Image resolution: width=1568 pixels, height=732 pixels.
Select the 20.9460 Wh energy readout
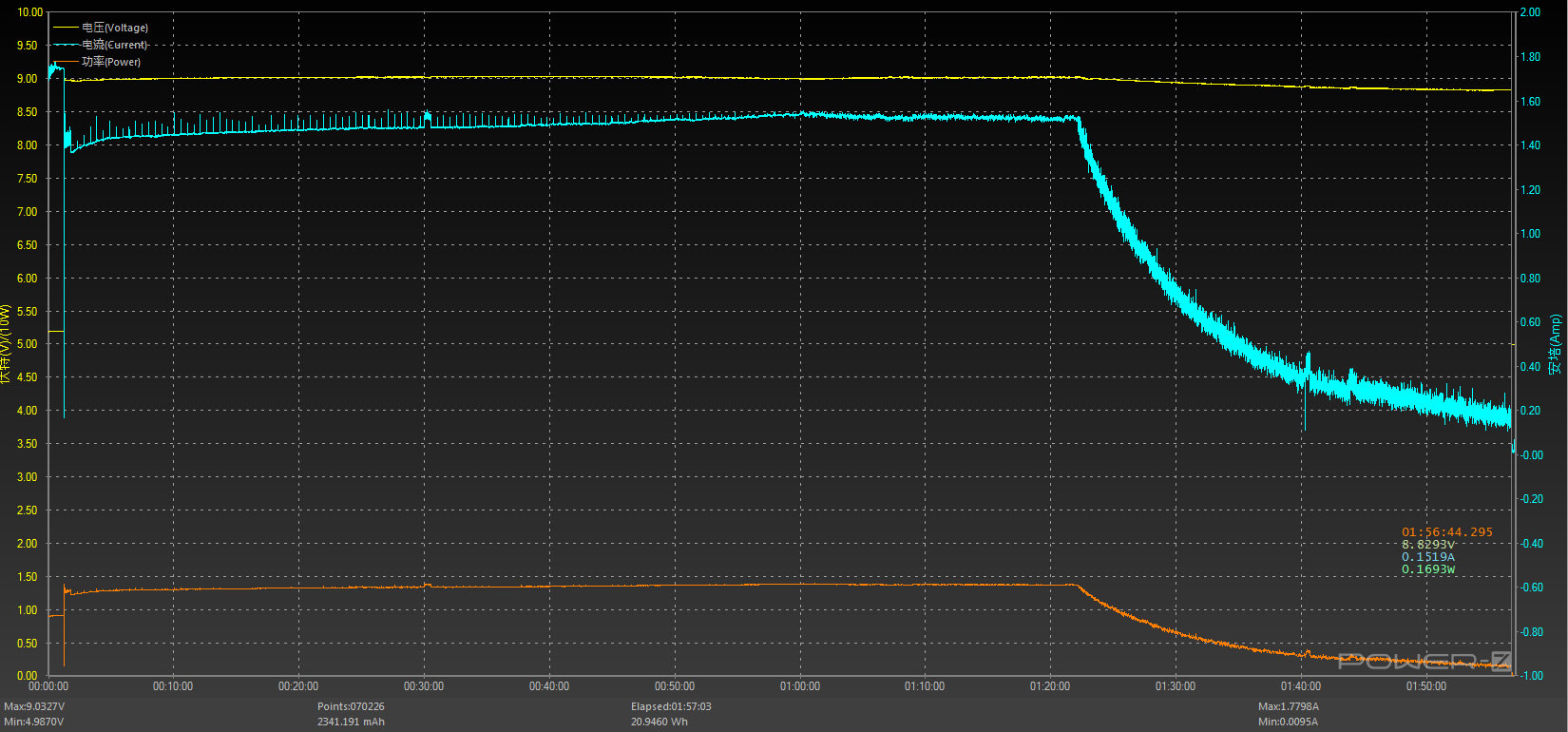point(660,722)
